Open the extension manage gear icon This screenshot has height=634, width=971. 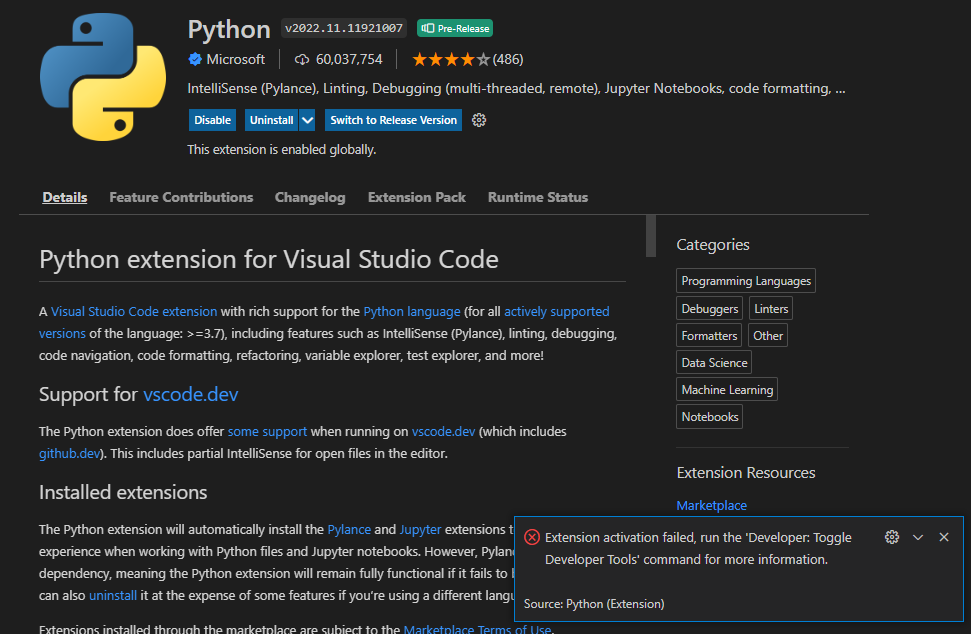tap(479, 120)
